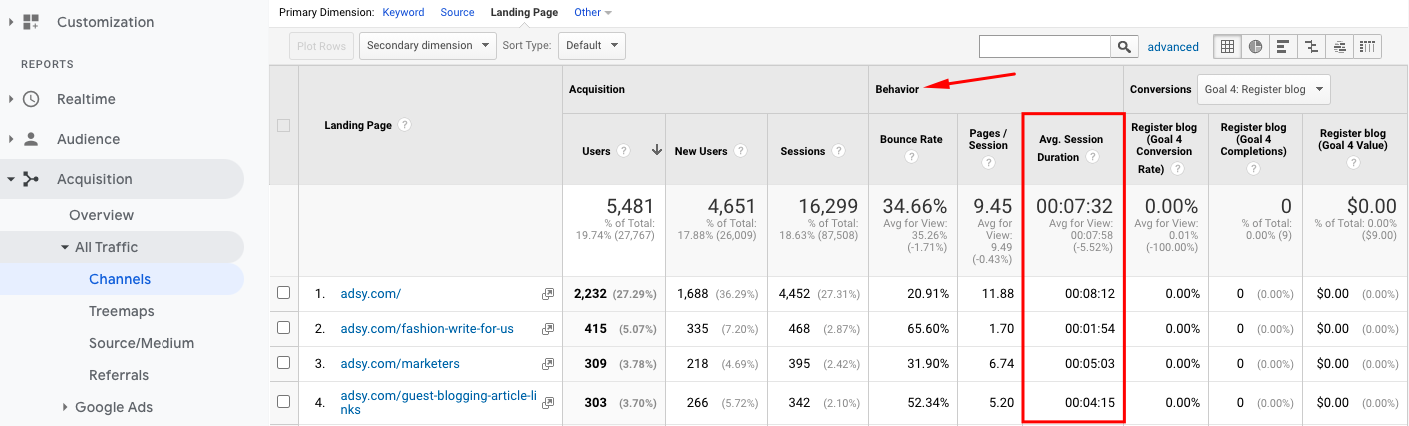Click the Plot Rows button
Screen dimensions: 1409x426
[320, 46]
